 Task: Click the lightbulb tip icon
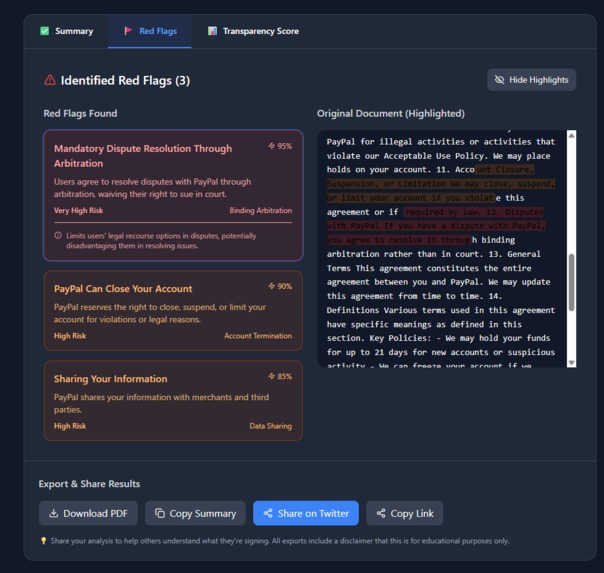[44, 541]
